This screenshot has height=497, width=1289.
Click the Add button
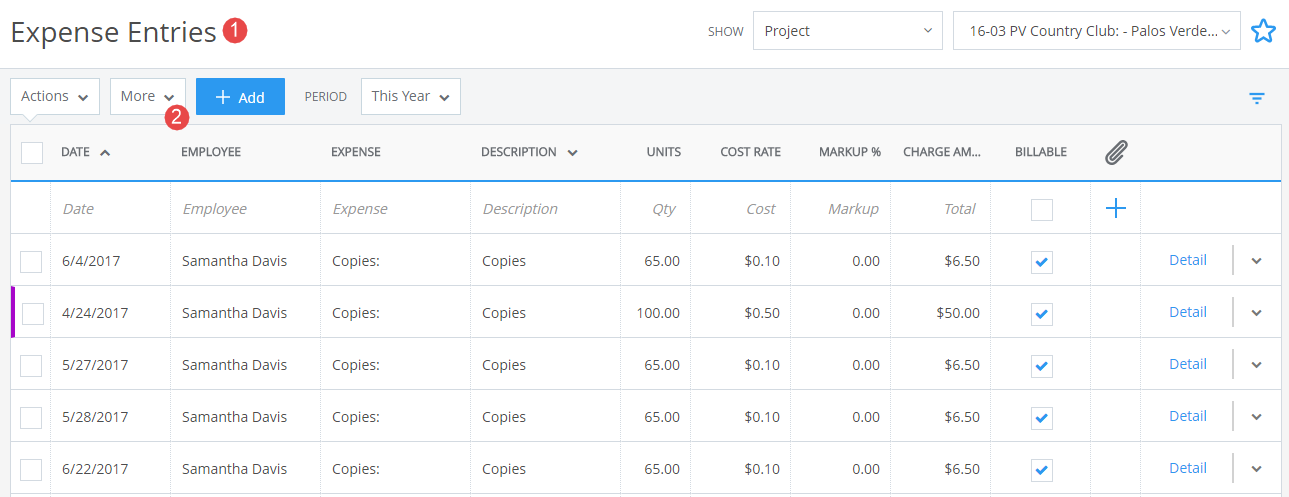point(240,97)
